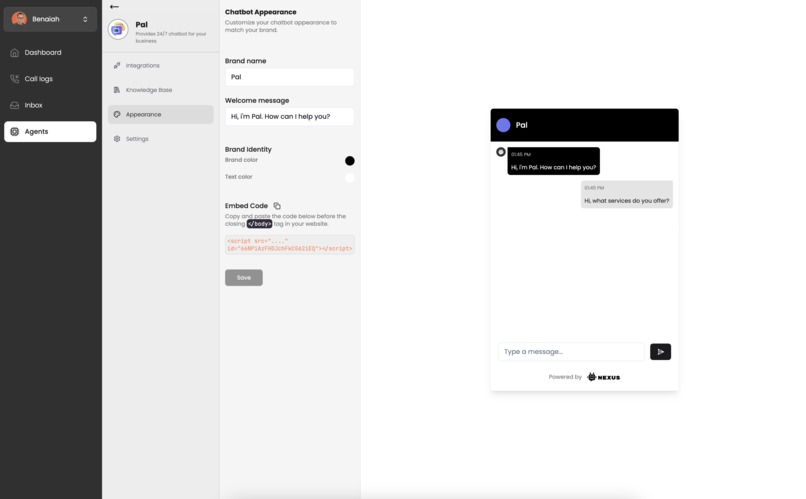Select the Appearance section

pos(160,114)
